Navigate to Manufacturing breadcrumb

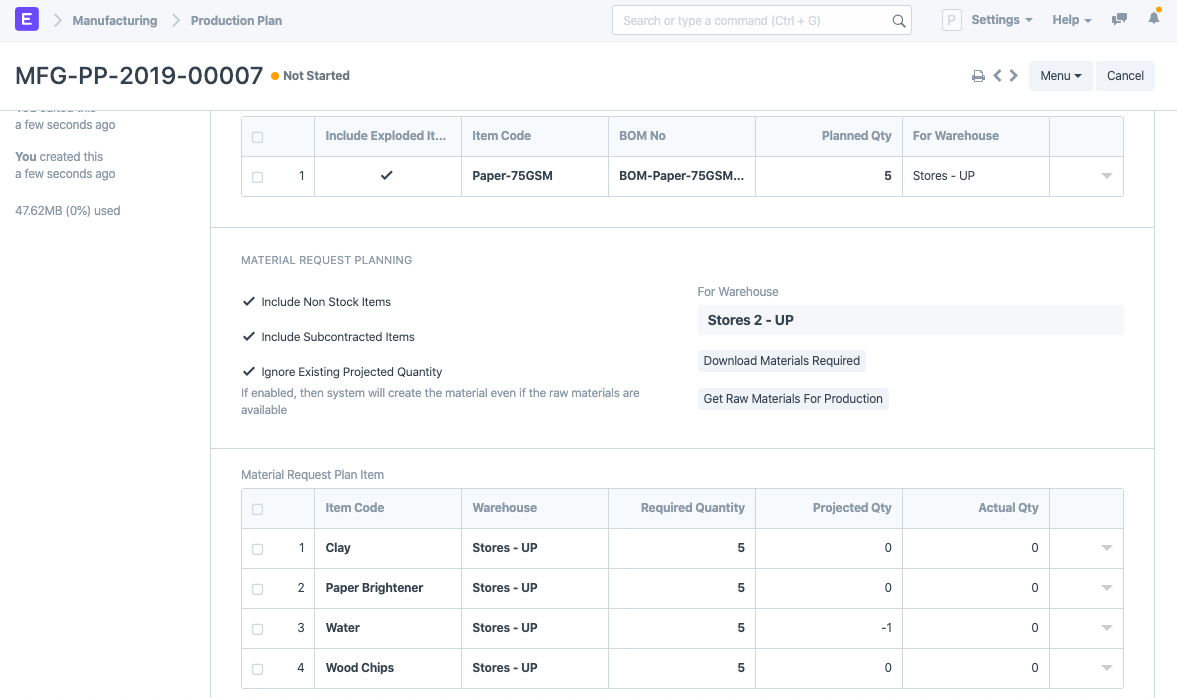pos(115,20)
